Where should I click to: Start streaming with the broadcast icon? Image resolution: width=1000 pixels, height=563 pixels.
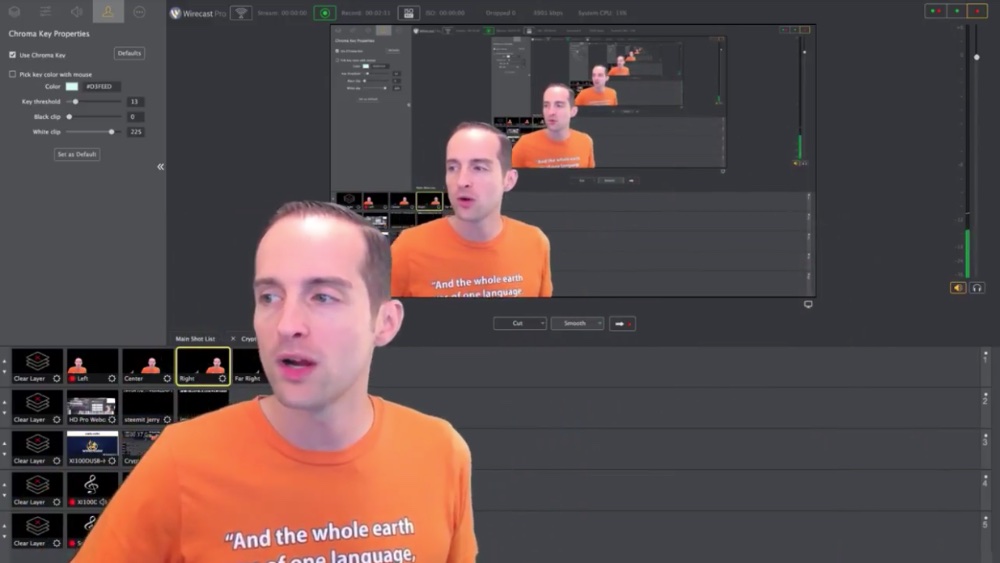coord(240,13)
